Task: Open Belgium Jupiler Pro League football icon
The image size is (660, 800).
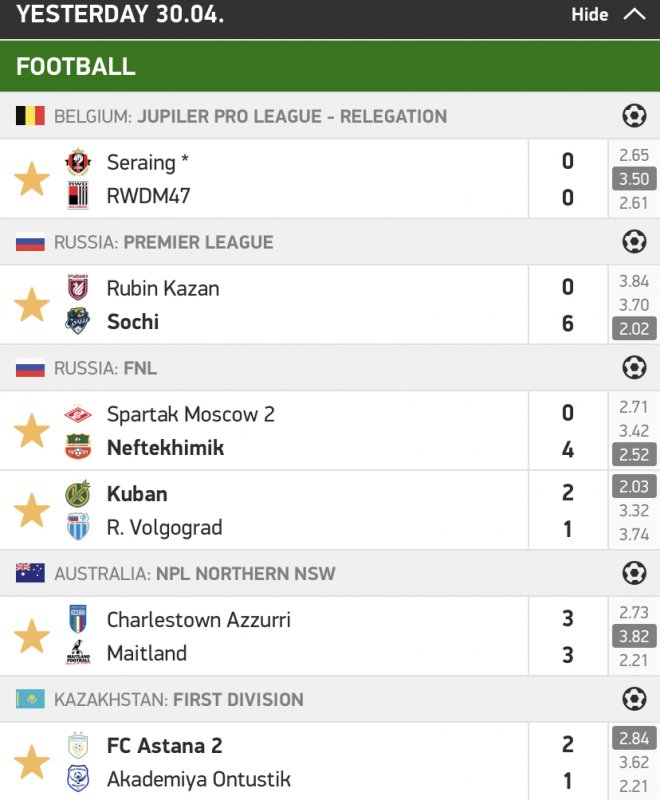Action: (634, 116)
